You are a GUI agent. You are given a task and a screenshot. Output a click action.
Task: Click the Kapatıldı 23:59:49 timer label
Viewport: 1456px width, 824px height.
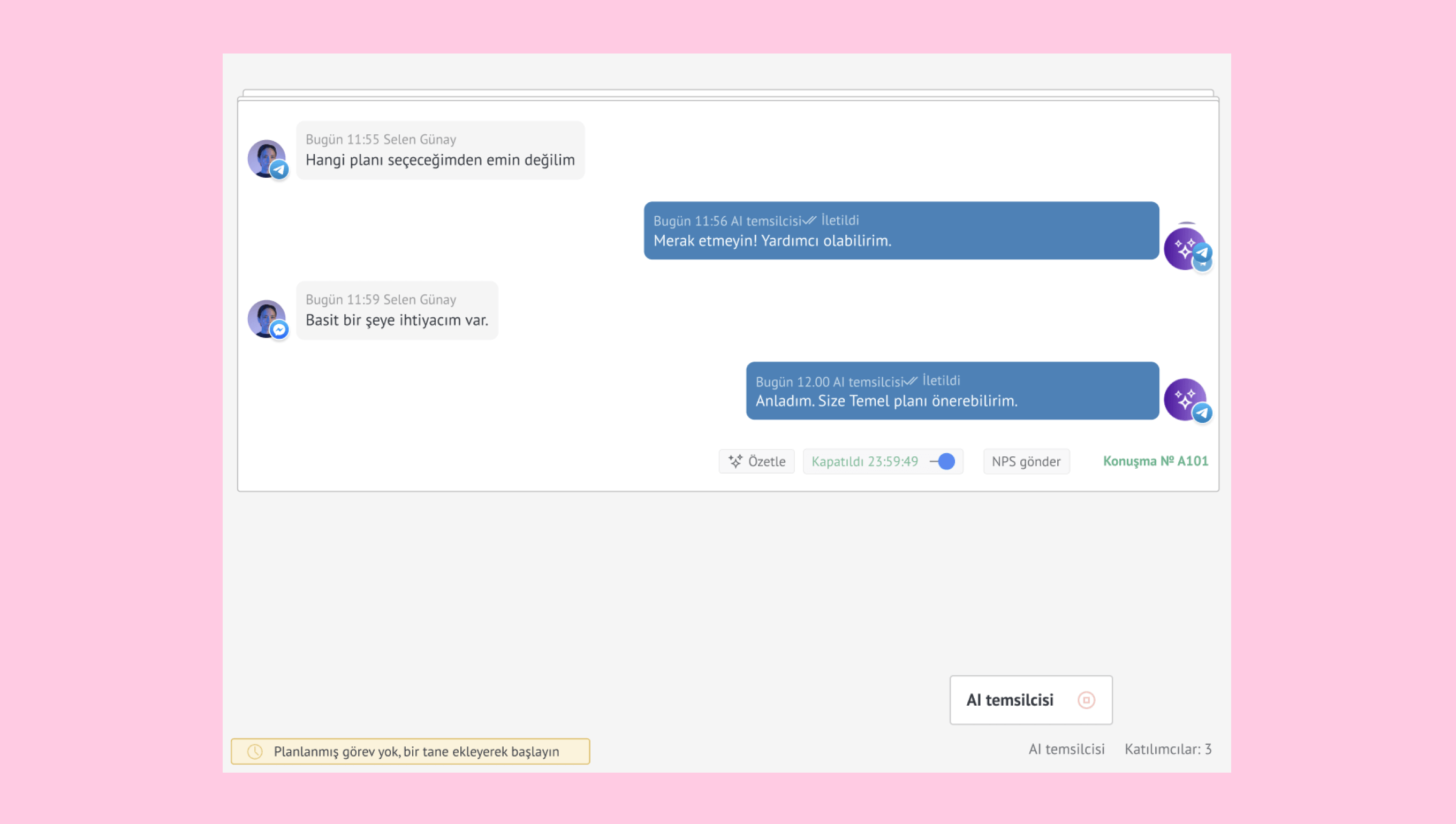[x=864, y=461]
